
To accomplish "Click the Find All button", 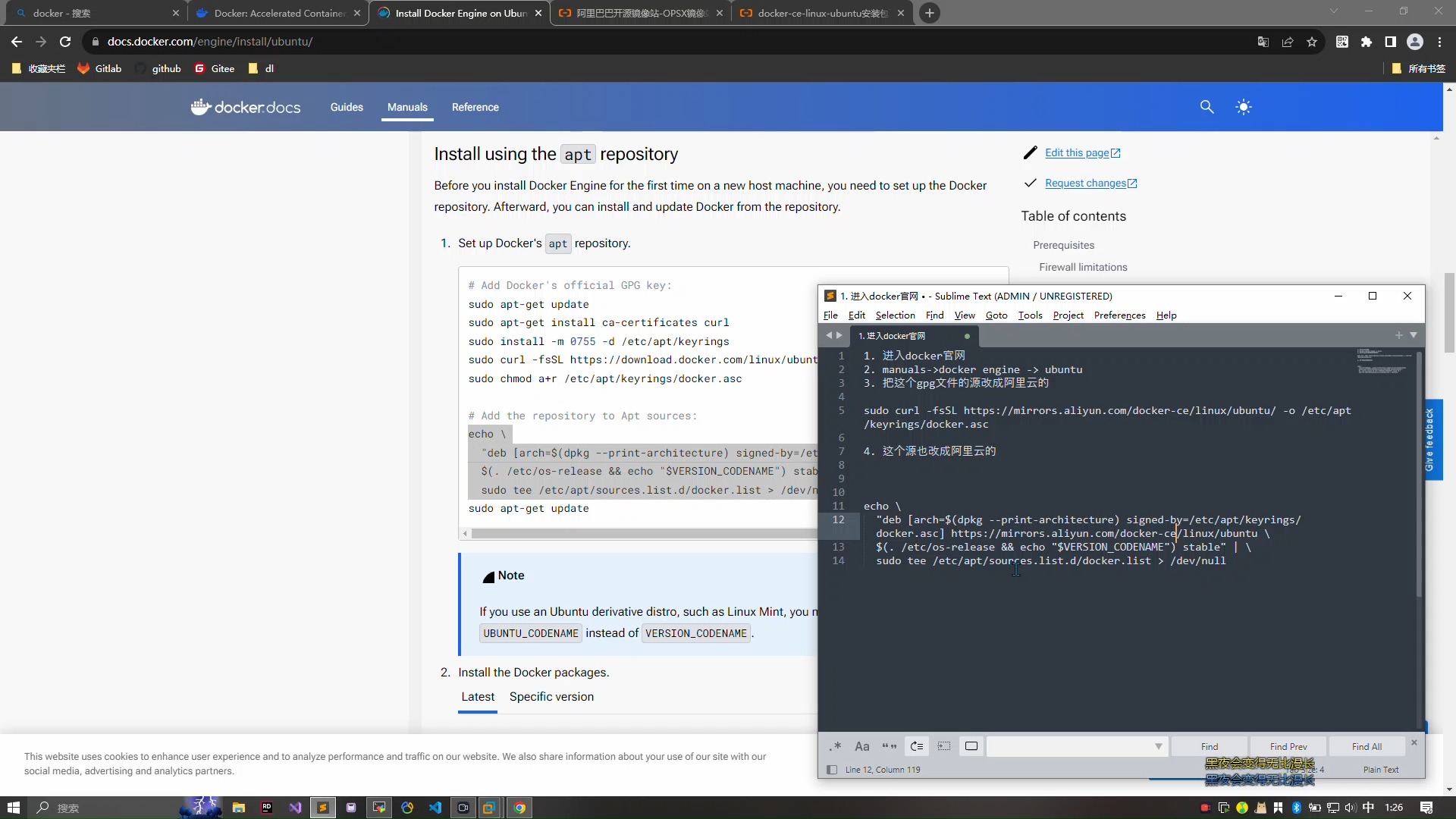I will 1367,746.
